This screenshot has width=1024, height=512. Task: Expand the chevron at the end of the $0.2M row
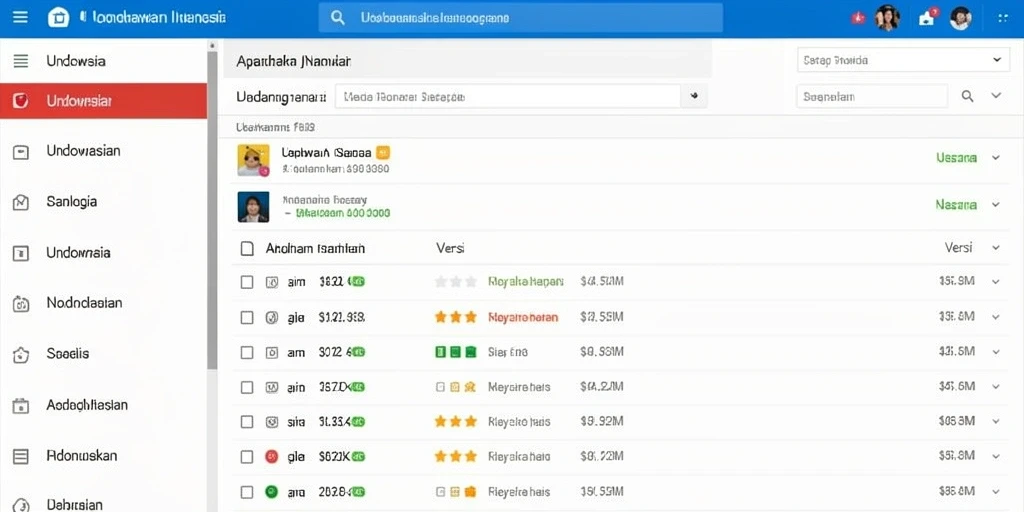[996, 387]
